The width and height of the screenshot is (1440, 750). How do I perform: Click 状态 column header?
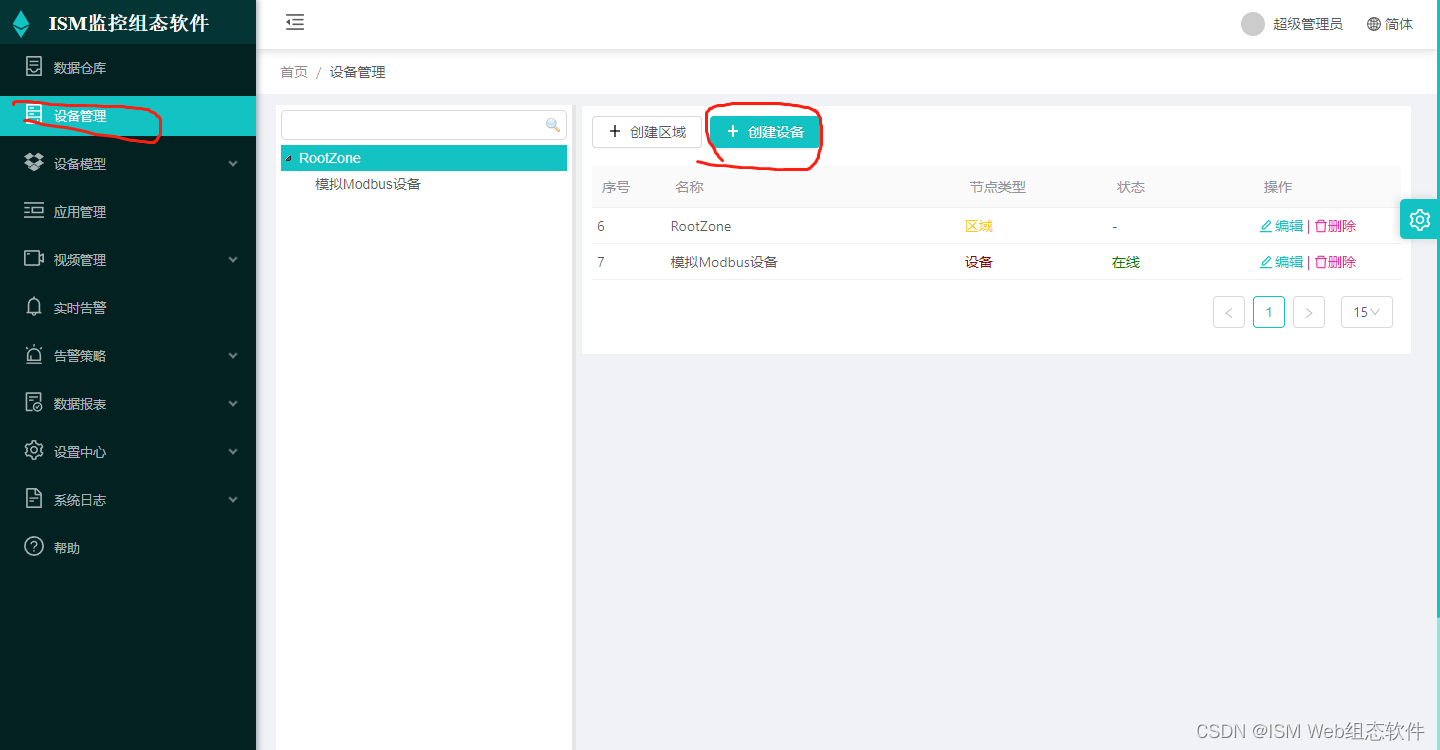click(x=1131, y=187)
